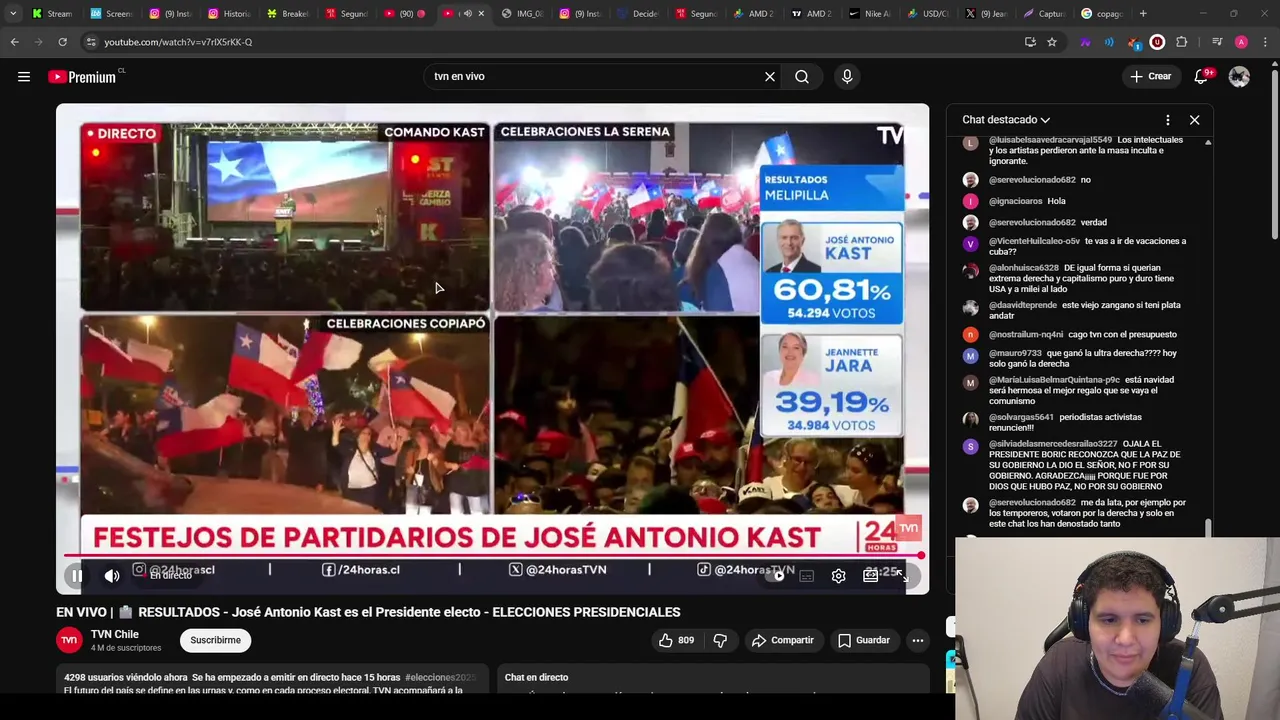Screen dimensions: 1280x720
Task: Clear the search box with the X
Action: pyautogui.click(x=770, y=77)
